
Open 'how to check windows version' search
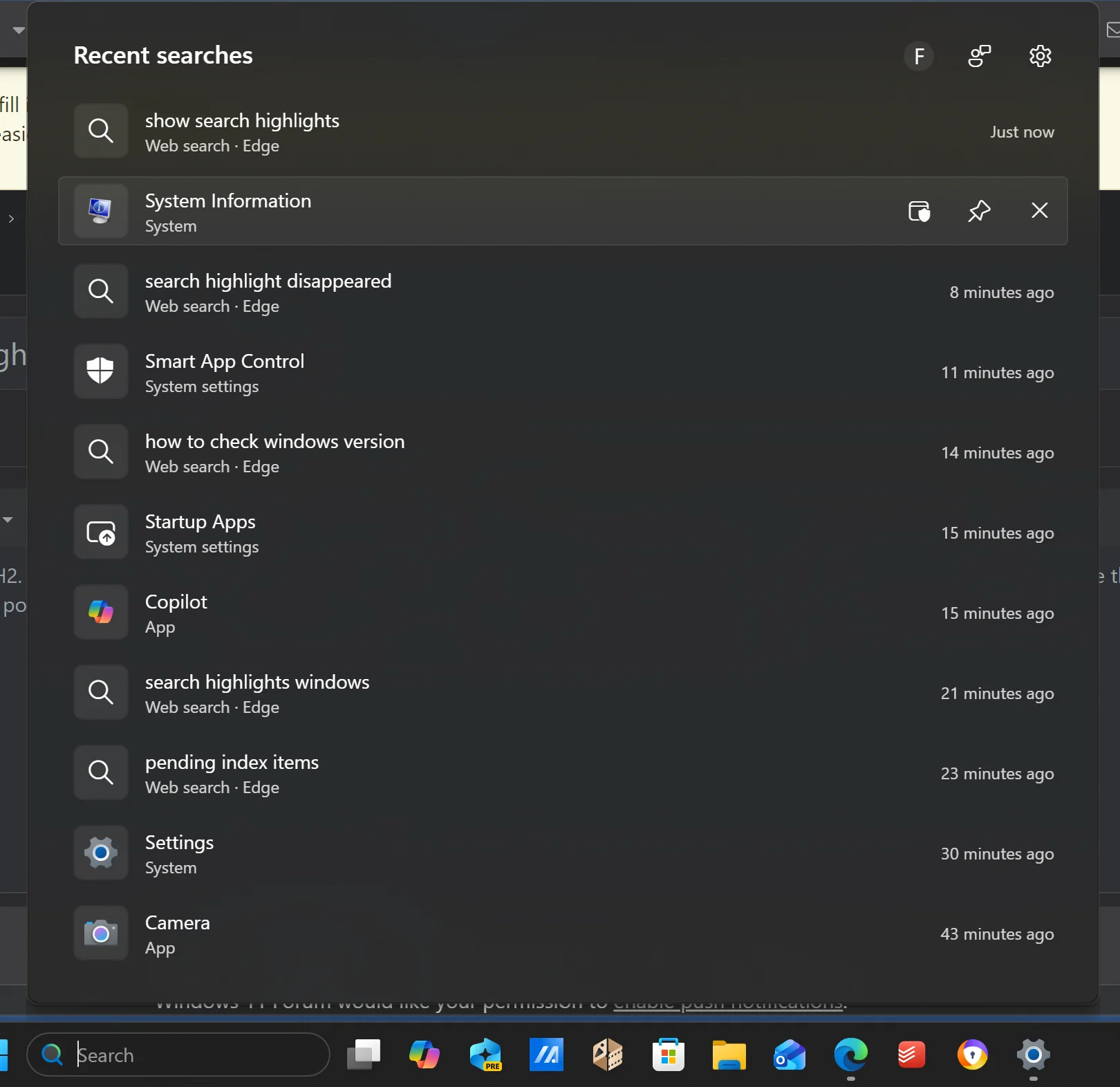pyautogui.click(x=563, y=452)
